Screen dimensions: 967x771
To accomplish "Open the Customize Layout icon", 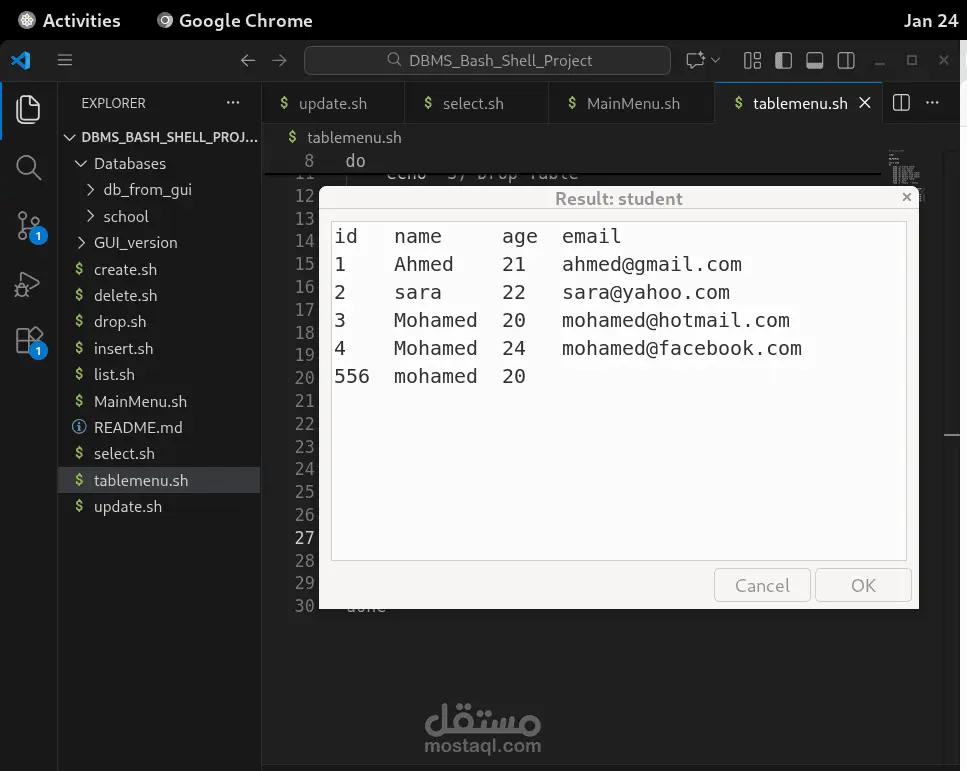I will [752, 60].
